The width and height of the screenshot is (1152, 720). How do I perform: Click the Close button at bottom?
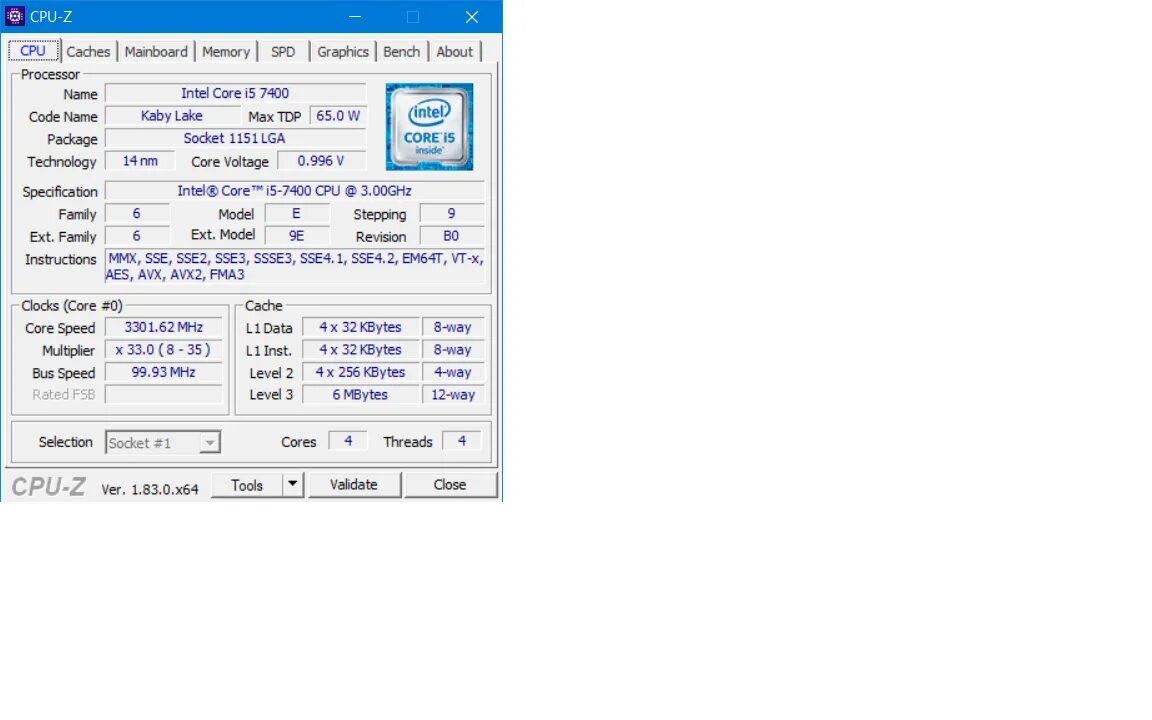pyautogui.click(x=450, y=484)
